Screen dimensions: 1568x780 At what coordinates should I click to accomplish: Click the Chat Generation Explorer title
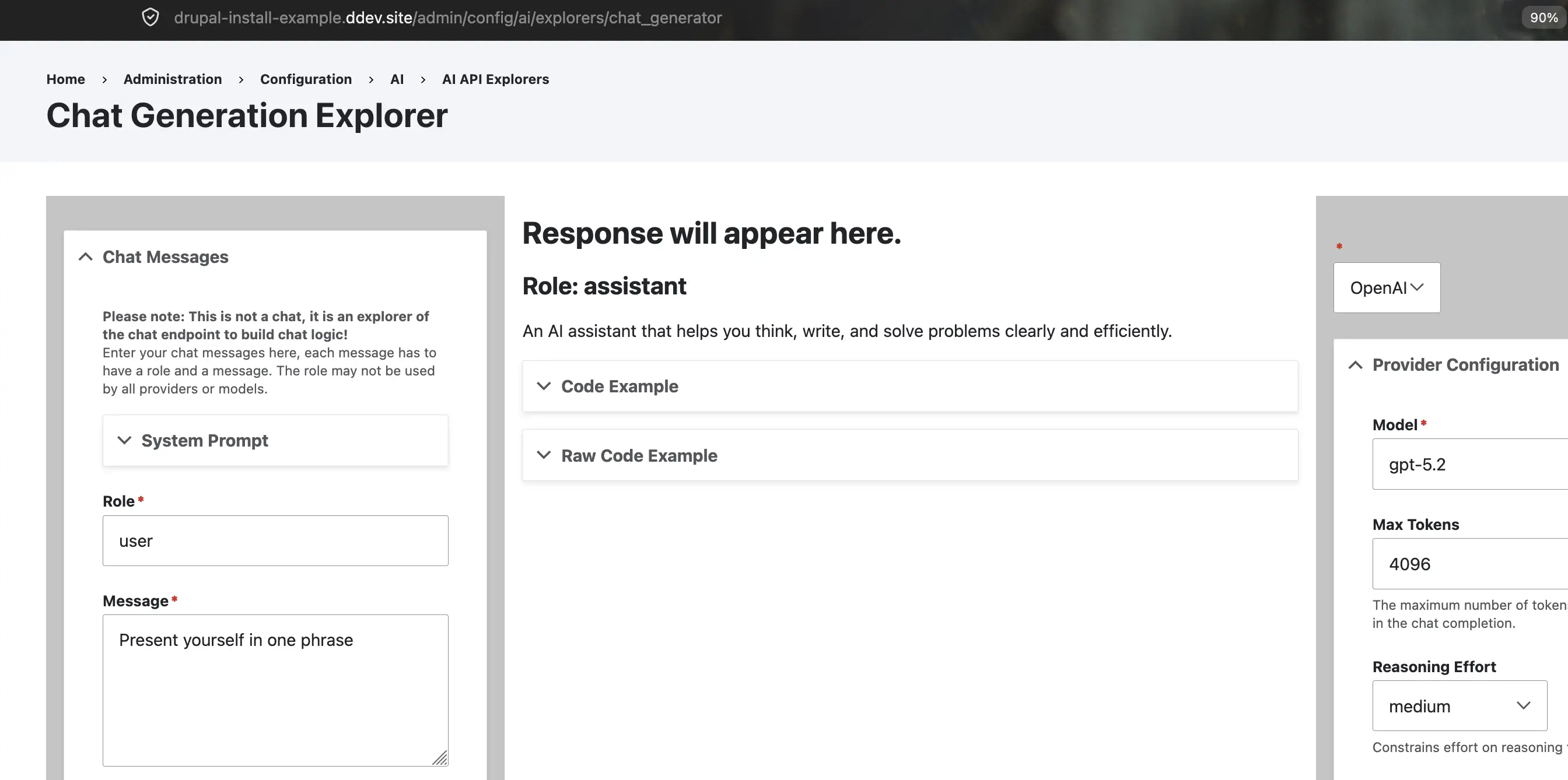247,115
